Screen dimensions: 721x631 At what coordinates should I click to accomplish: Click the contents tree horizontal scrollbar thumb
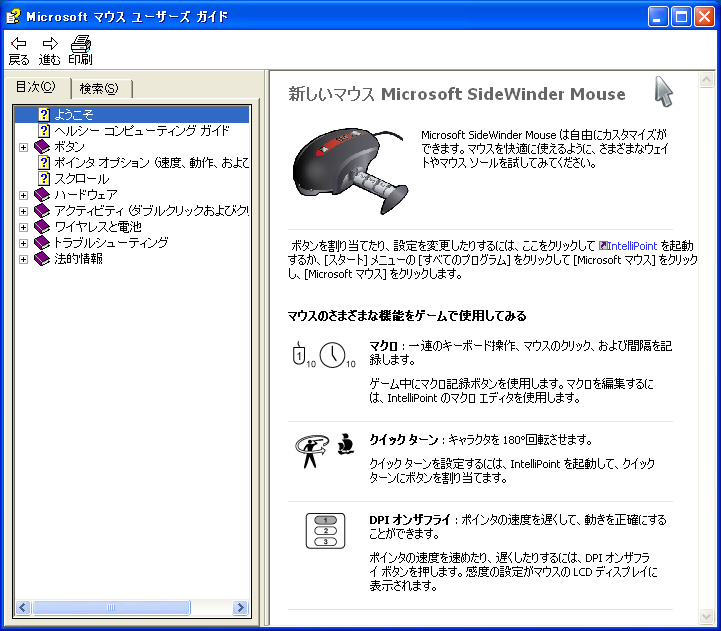111,608
